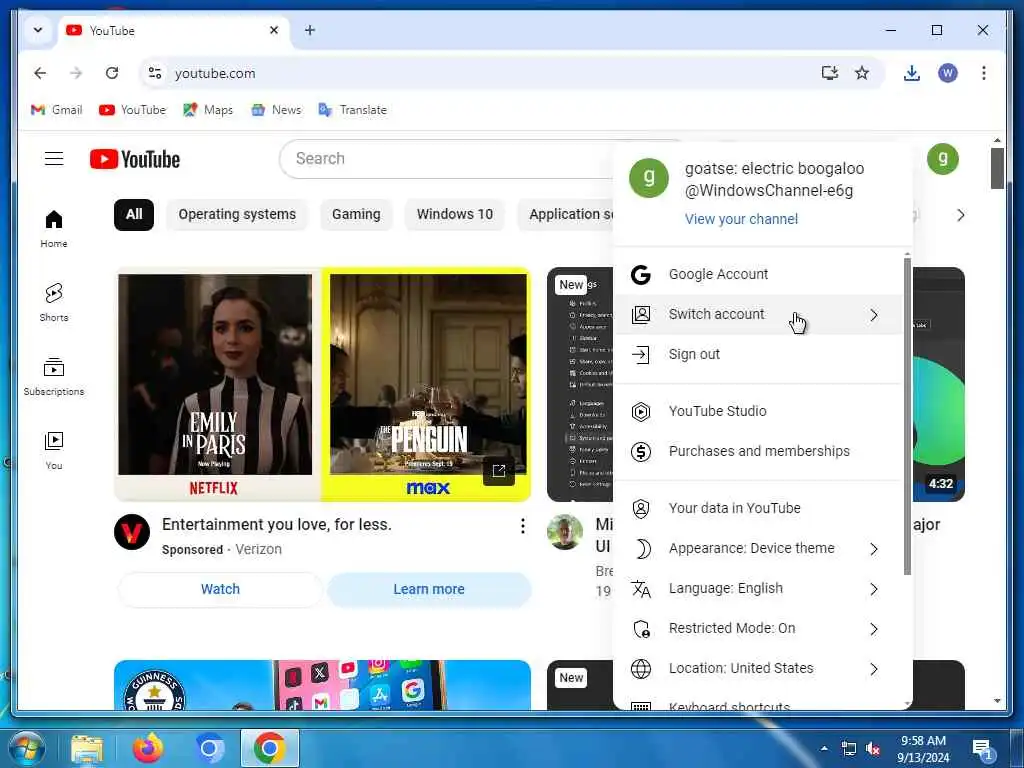Click the Watch button on the ad
The width and height of the screenshot is (1024, 768).
click(220, 590)
